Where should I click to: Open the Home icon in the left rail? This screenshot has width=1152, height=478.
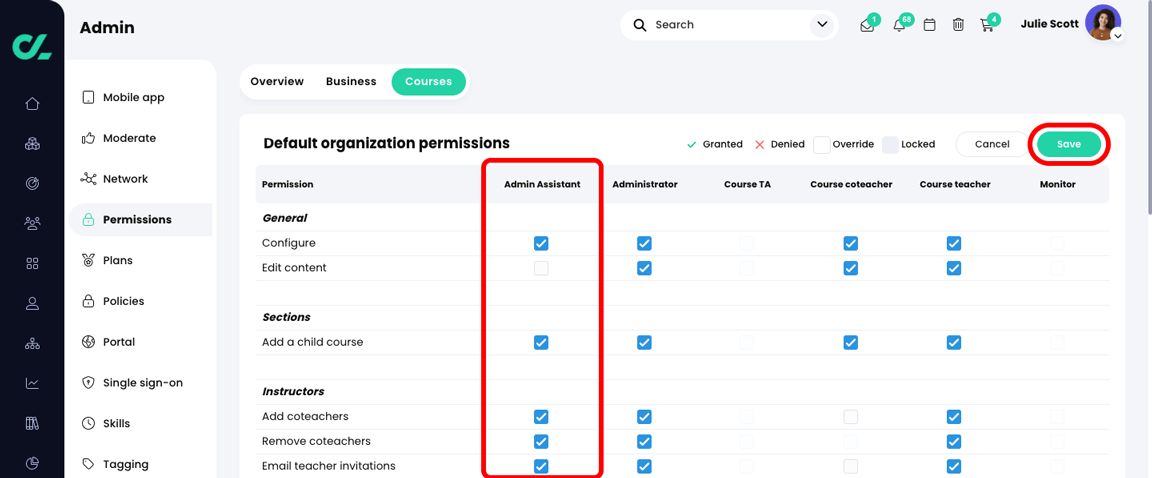tap(32, 104)
